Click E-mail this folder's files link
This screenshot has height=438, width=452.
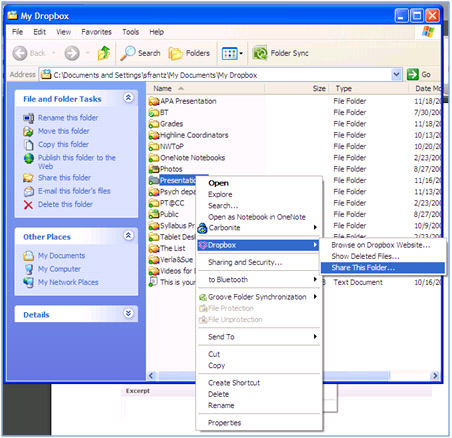click(74, 191)
